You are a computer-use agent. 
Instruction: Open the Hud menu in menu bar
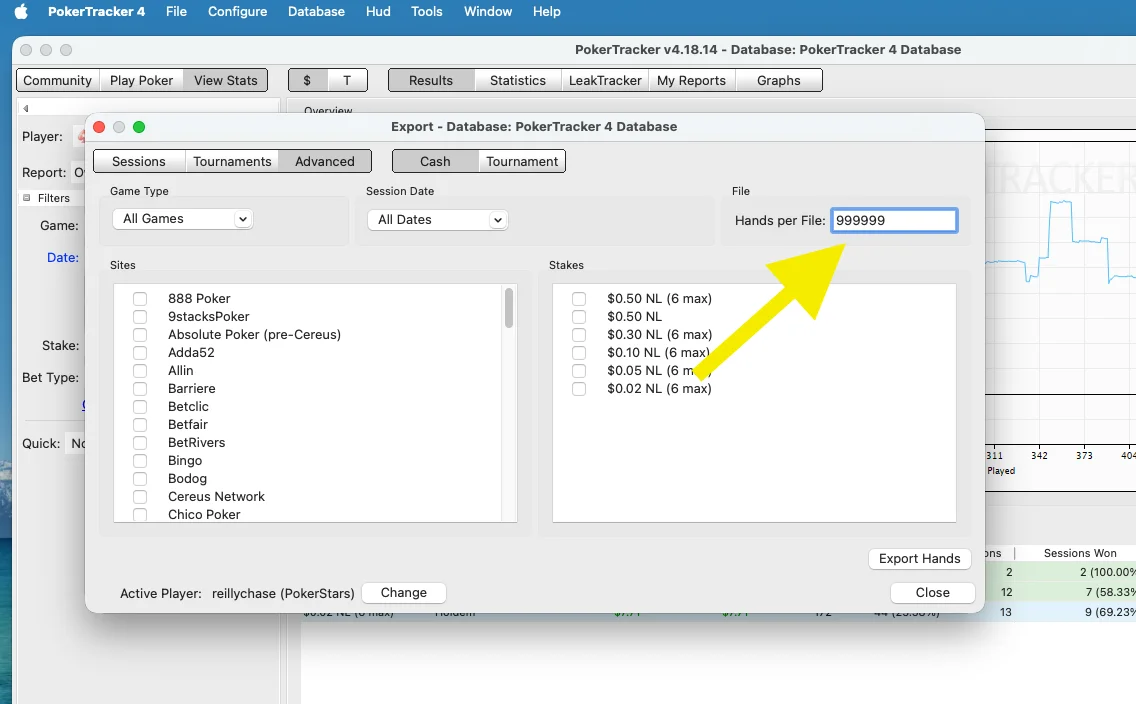tap(378, 12)
